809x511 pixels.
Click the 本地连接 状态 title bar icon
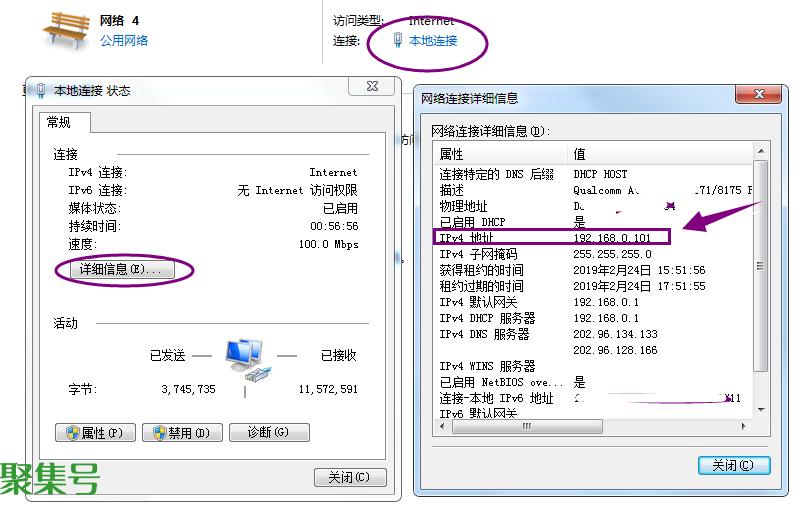click(x=41, y=91)
